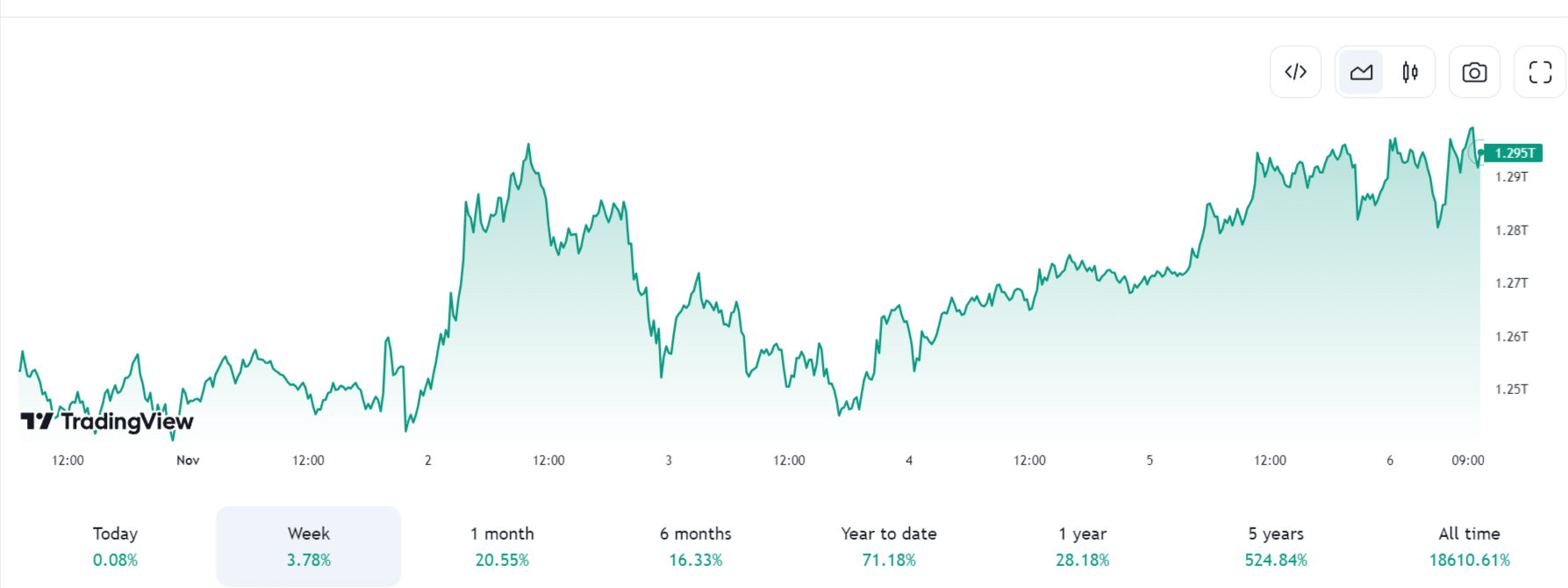
Task: Click the TradingView logo
Action: point(105,421)
